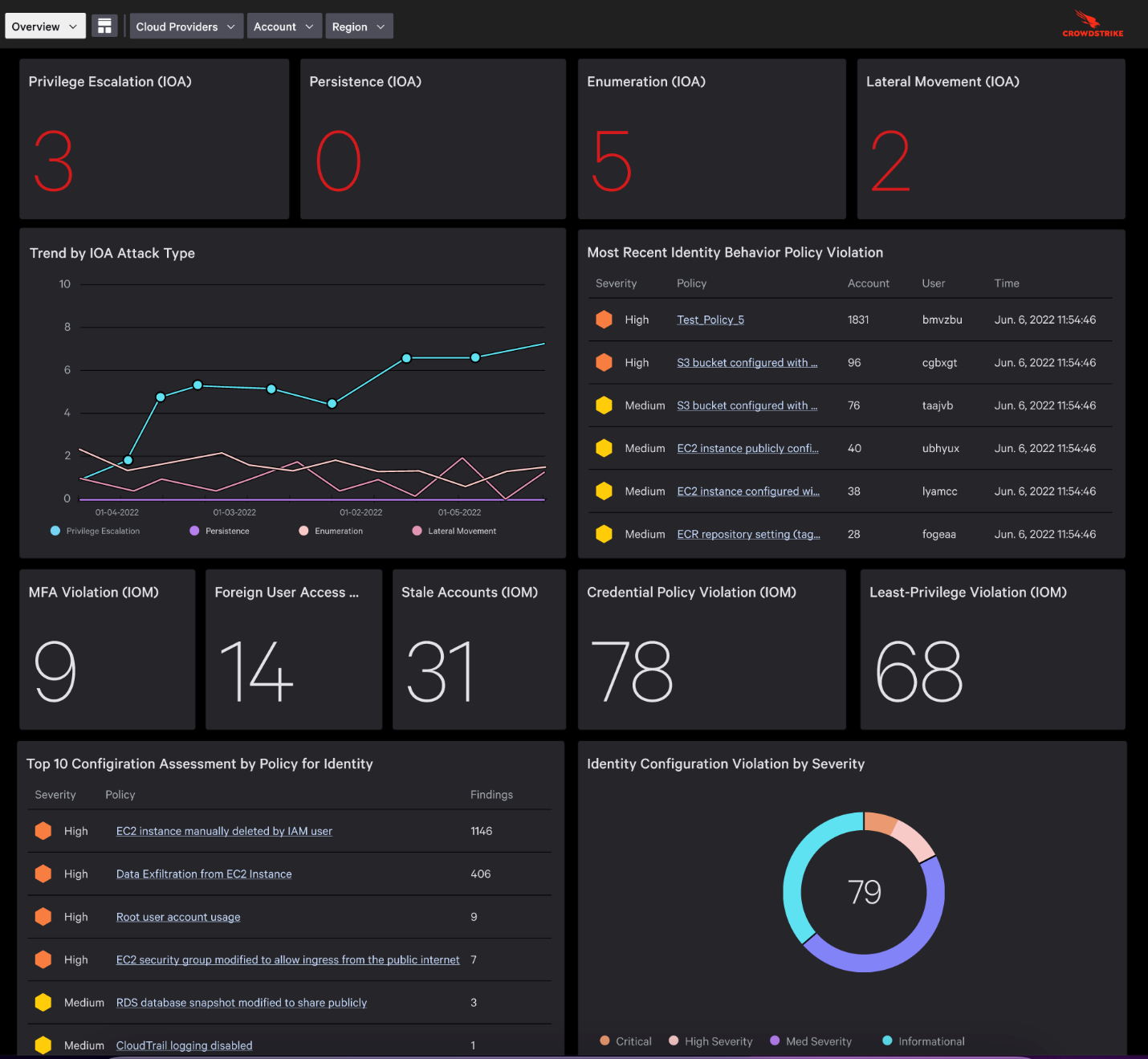The width and height of the screenshot is (1148, 1059).
Task: Click donut chart center total 79
Action: click(865, 893)
